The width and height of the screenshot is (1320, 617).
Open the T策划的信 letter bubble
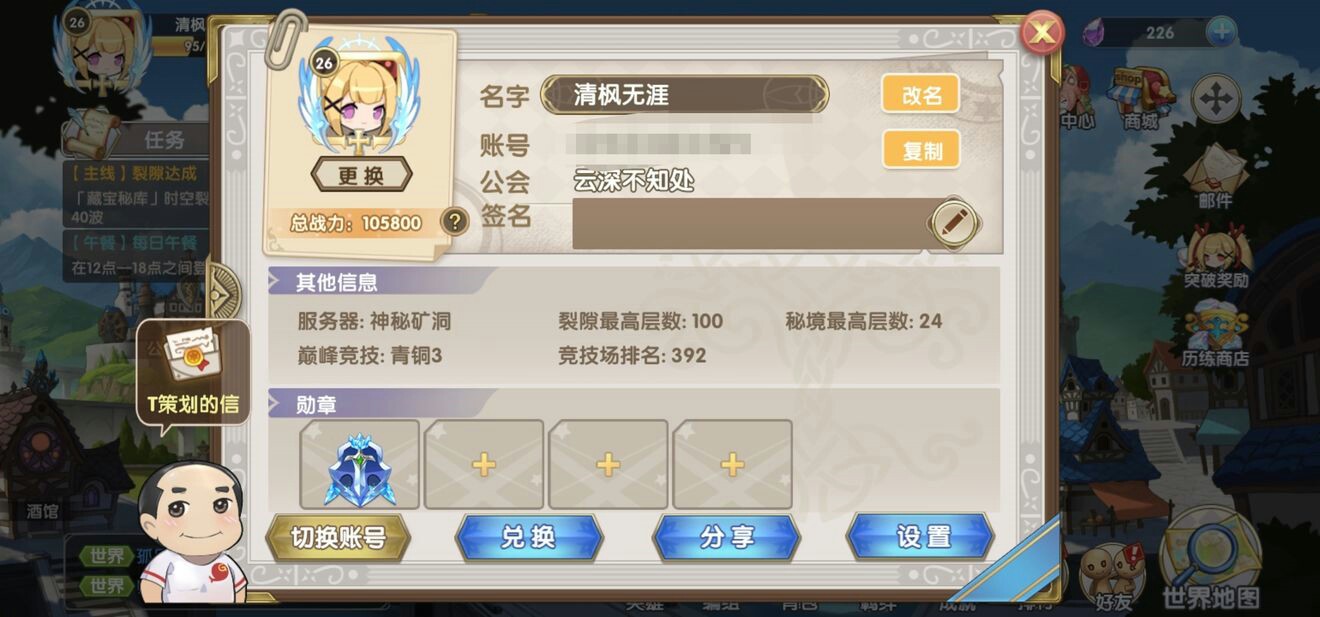click(193, 372)
